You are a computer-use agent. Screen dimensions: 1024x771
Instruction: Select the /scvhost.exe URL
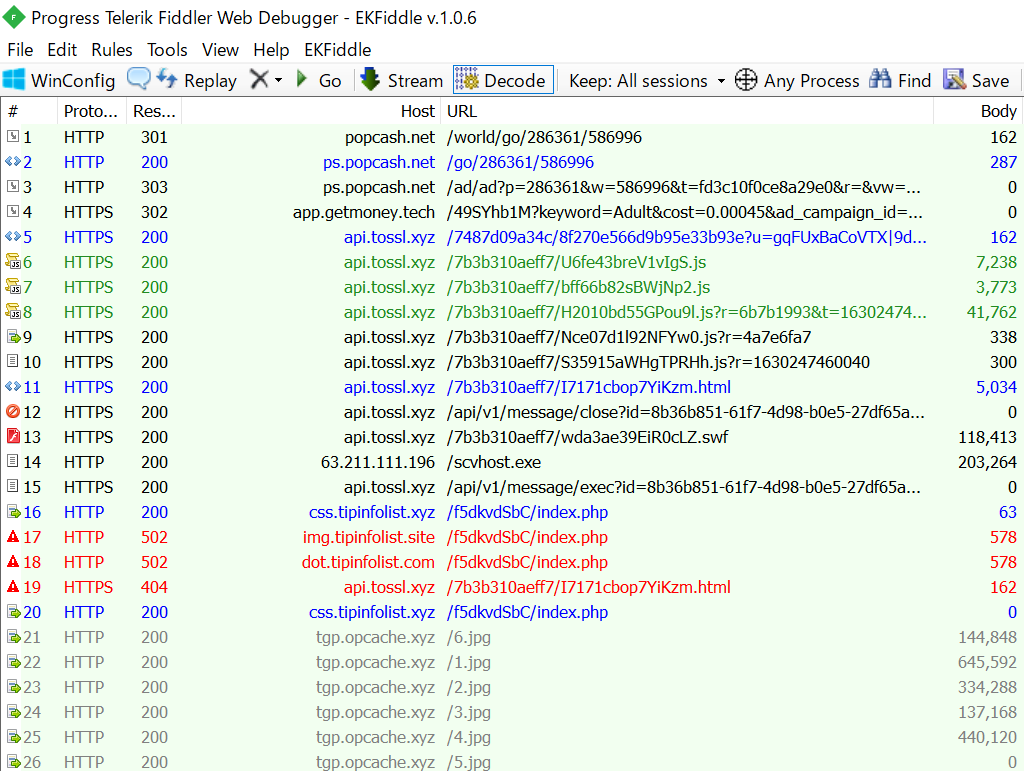click(494, 462)
